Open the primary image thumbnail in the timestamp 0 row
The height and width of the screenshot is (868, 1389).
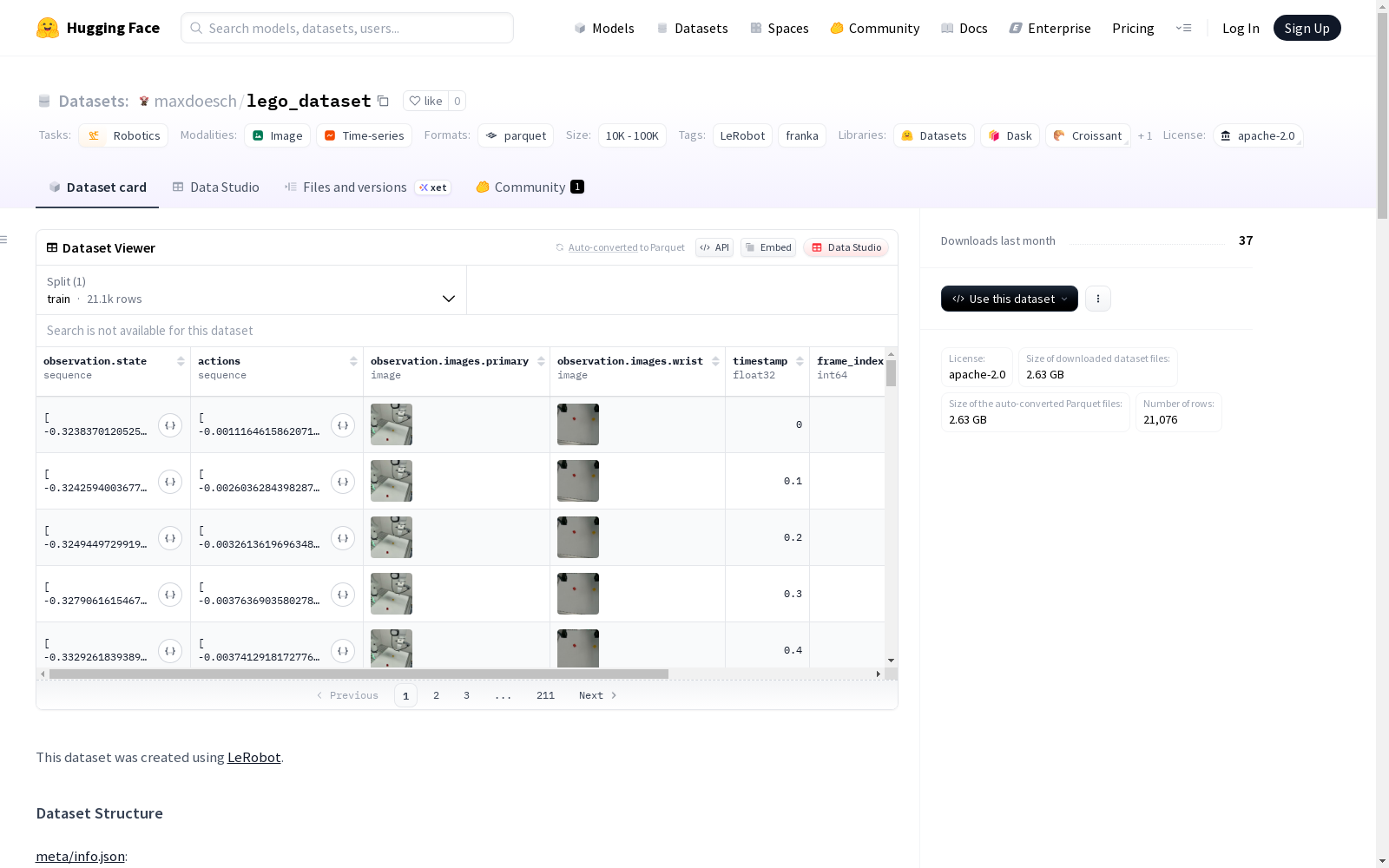(x=392, y=424)
